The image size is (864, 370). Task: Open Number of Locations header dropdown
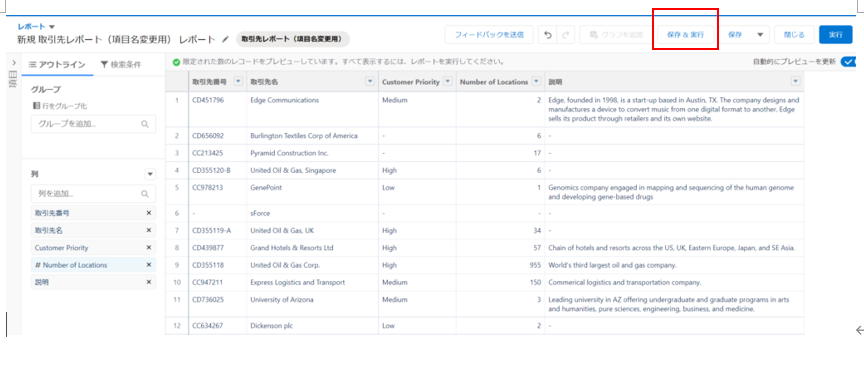[536, 82]
